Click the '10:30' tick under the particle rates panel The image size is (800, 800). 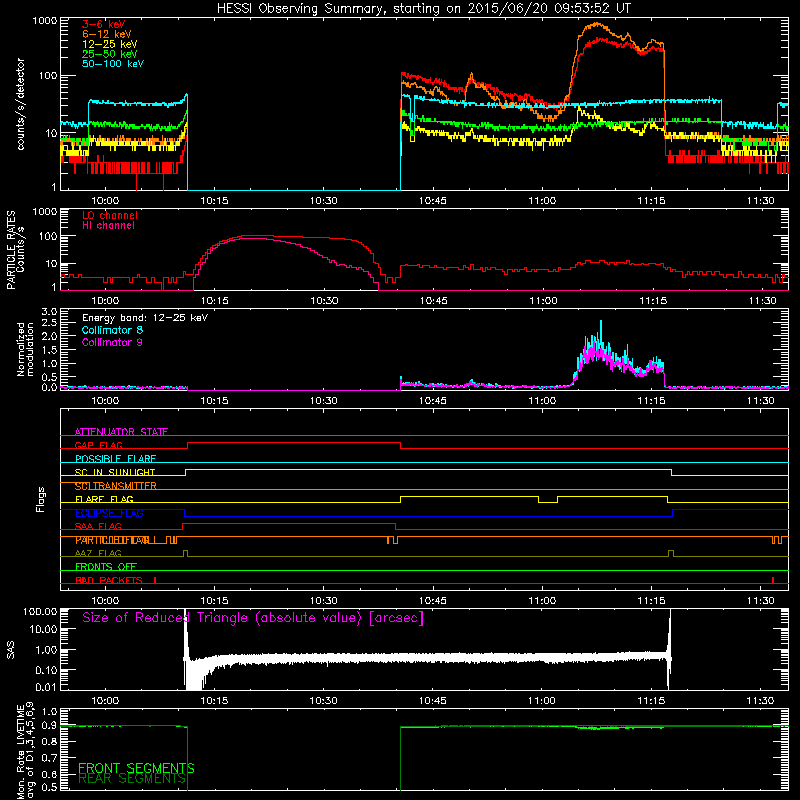tap(324, 301)
